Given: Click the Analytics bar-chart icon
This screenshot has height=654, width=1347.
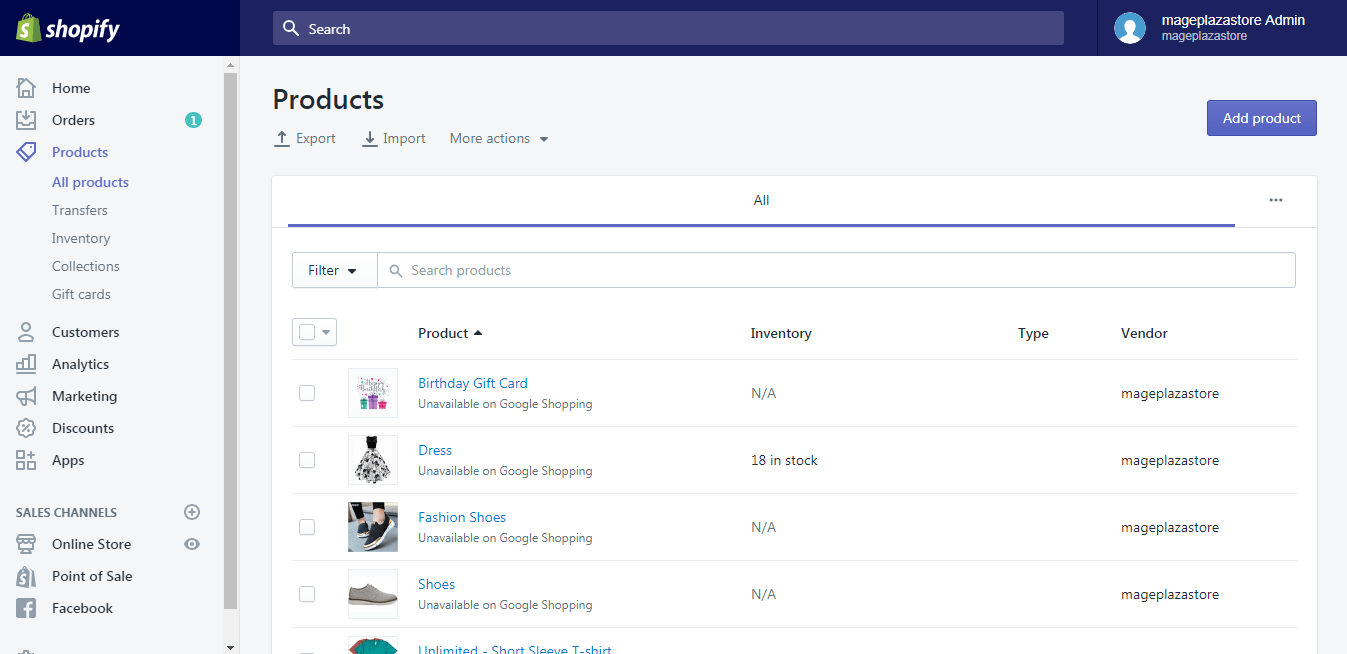Looking at the screenshot, I should [x=27, y=363].
